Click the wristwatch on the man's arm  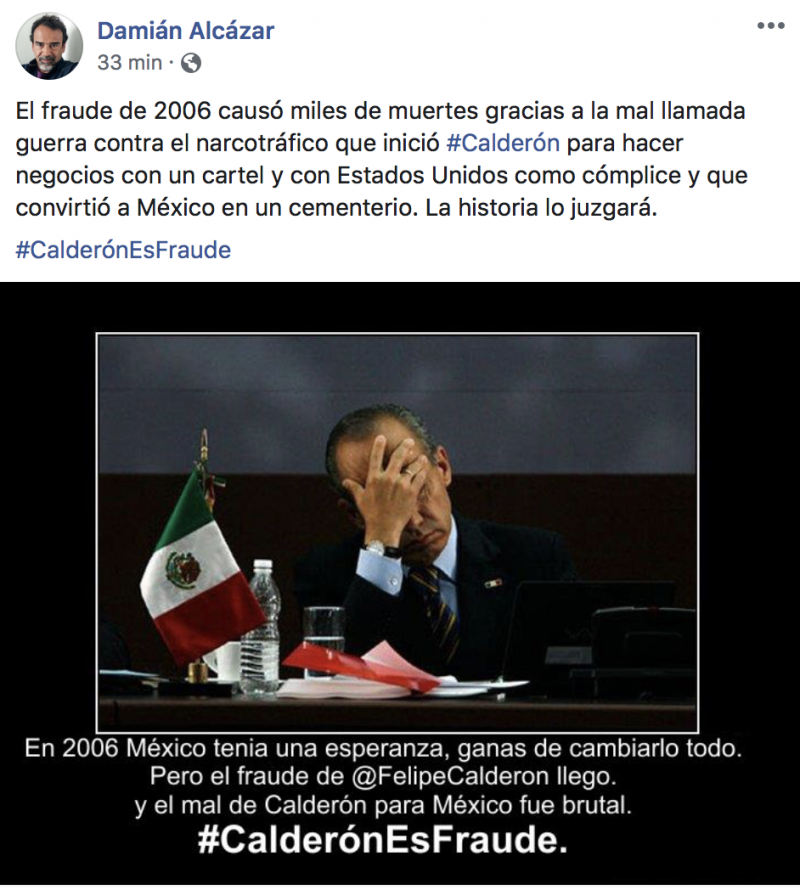[382, 549]
